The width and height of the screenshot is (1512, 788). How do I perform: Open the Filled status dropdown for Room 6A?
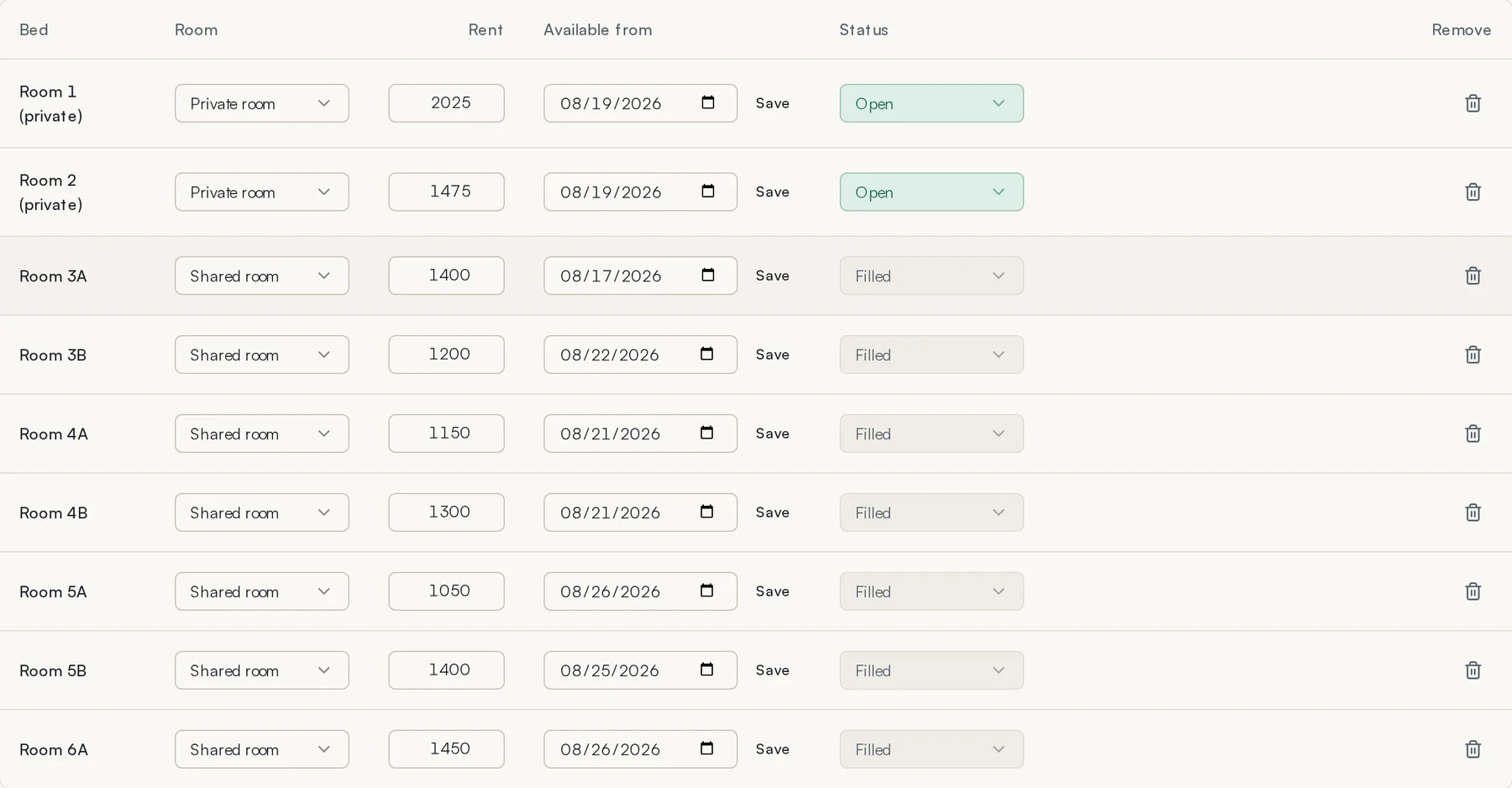tap(932, 749)
